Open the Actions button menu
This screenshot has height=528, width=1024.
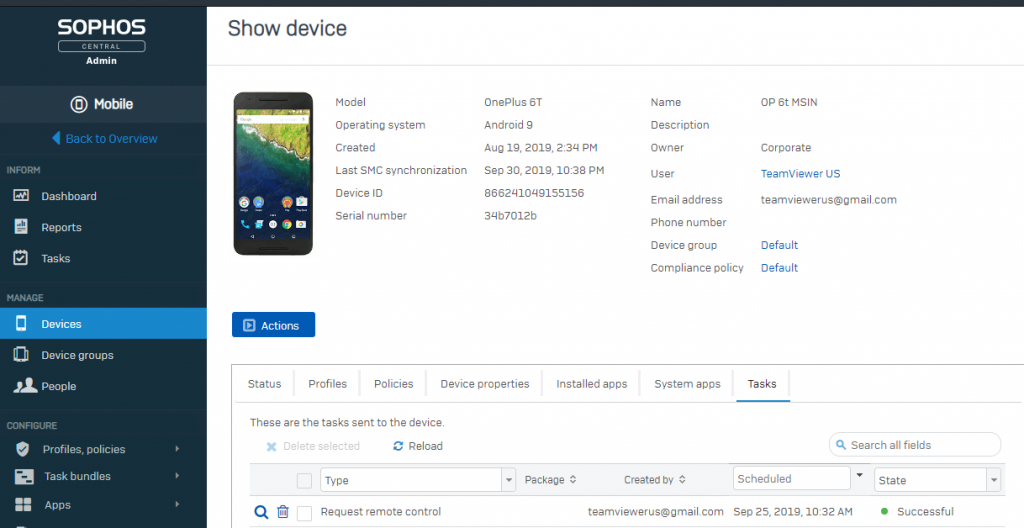pos(274,325)
